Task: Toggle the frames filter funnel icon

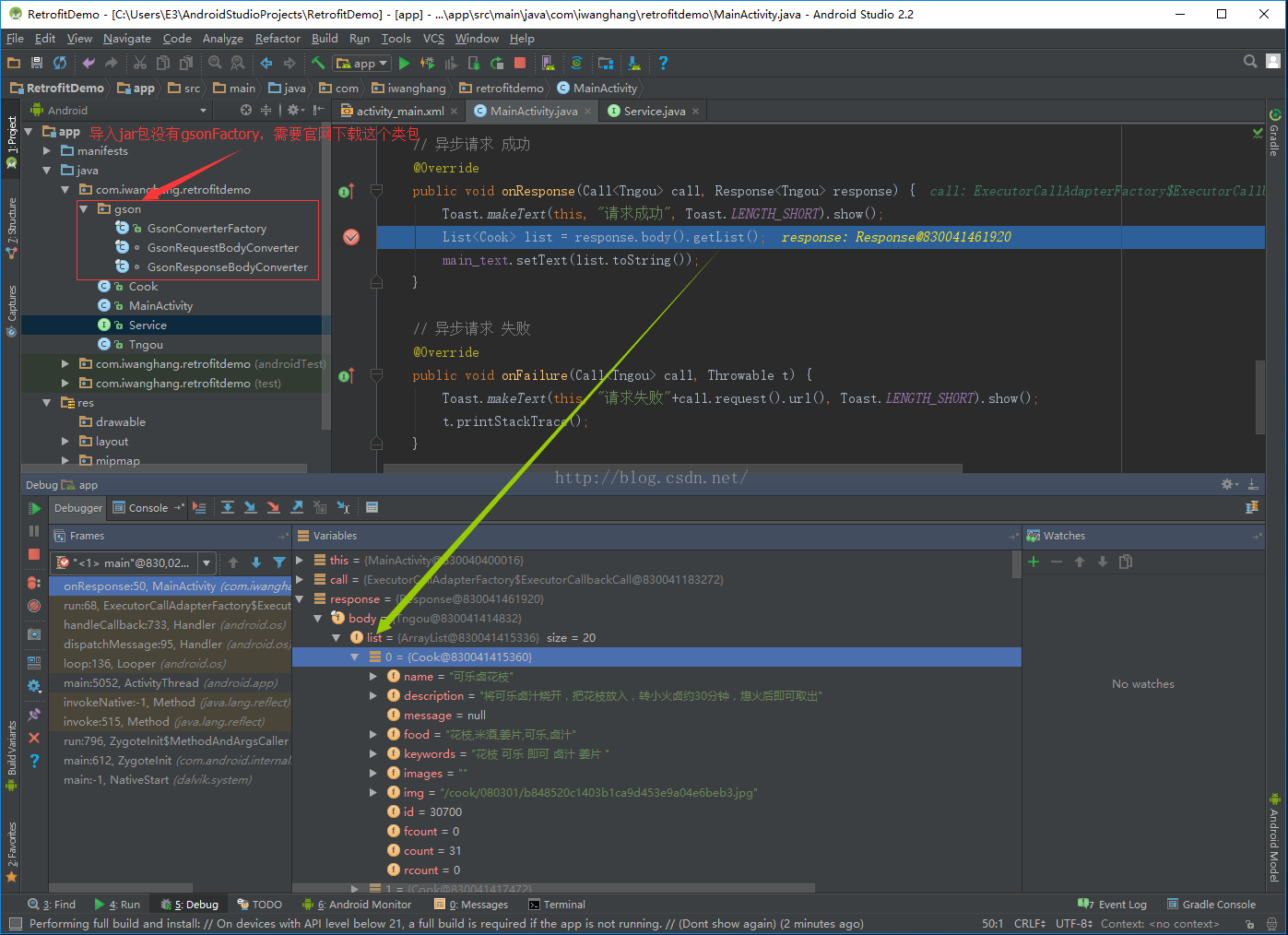Action: [278, 562]
